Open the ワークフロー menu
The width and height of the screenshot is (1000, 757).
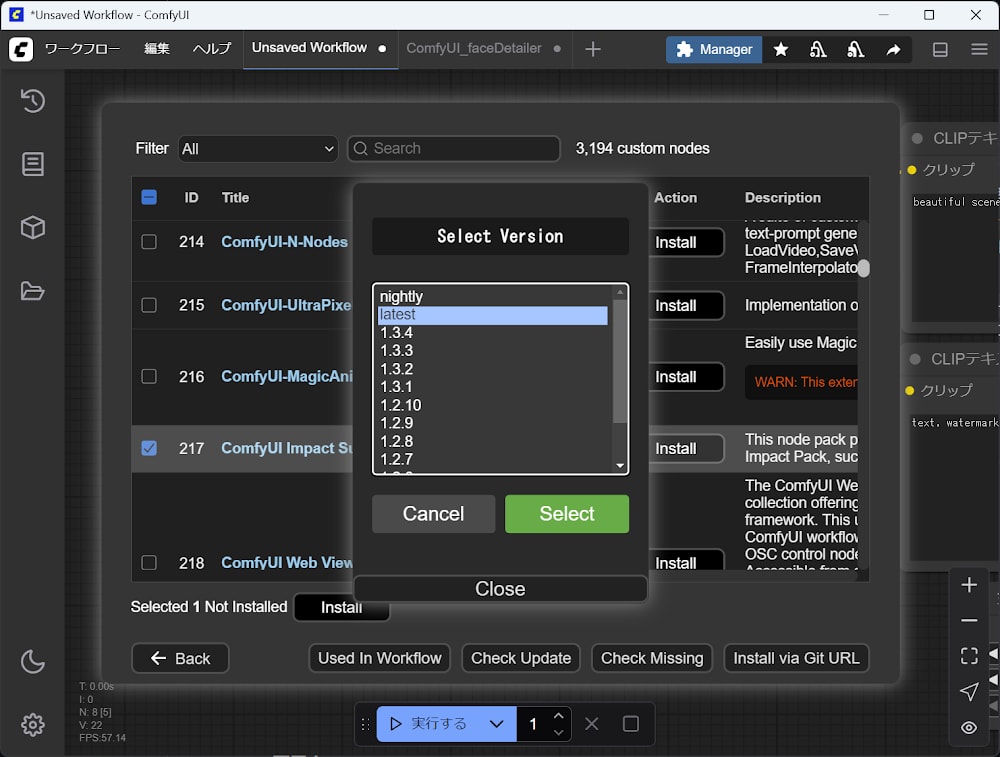82,49
